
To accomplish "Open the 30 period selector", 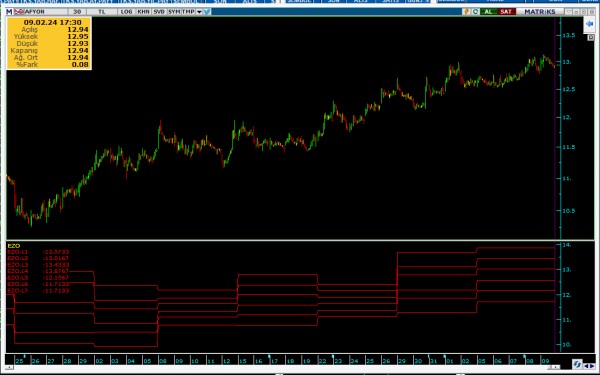I will click(77, 12).
